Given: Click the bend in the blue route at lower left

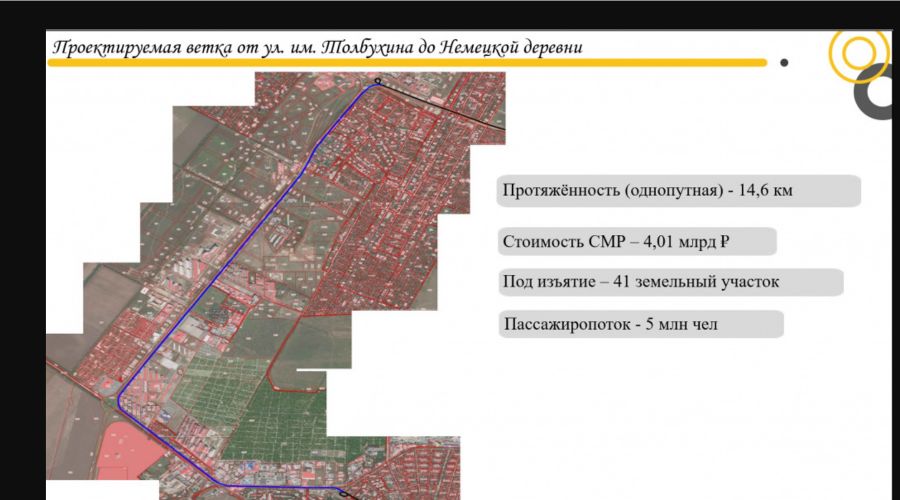Looking at the screenshot, I should 120,398.
